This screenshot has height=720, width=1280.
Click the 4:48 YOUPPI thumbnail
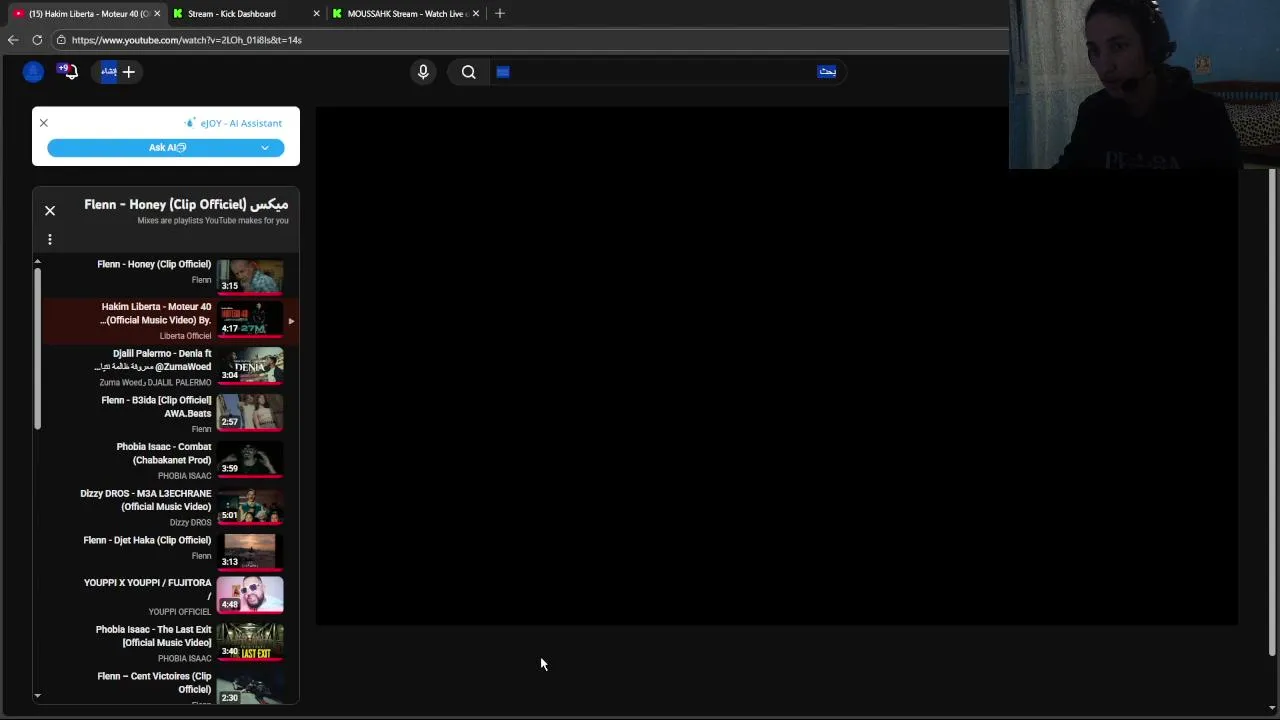[250, 594]
